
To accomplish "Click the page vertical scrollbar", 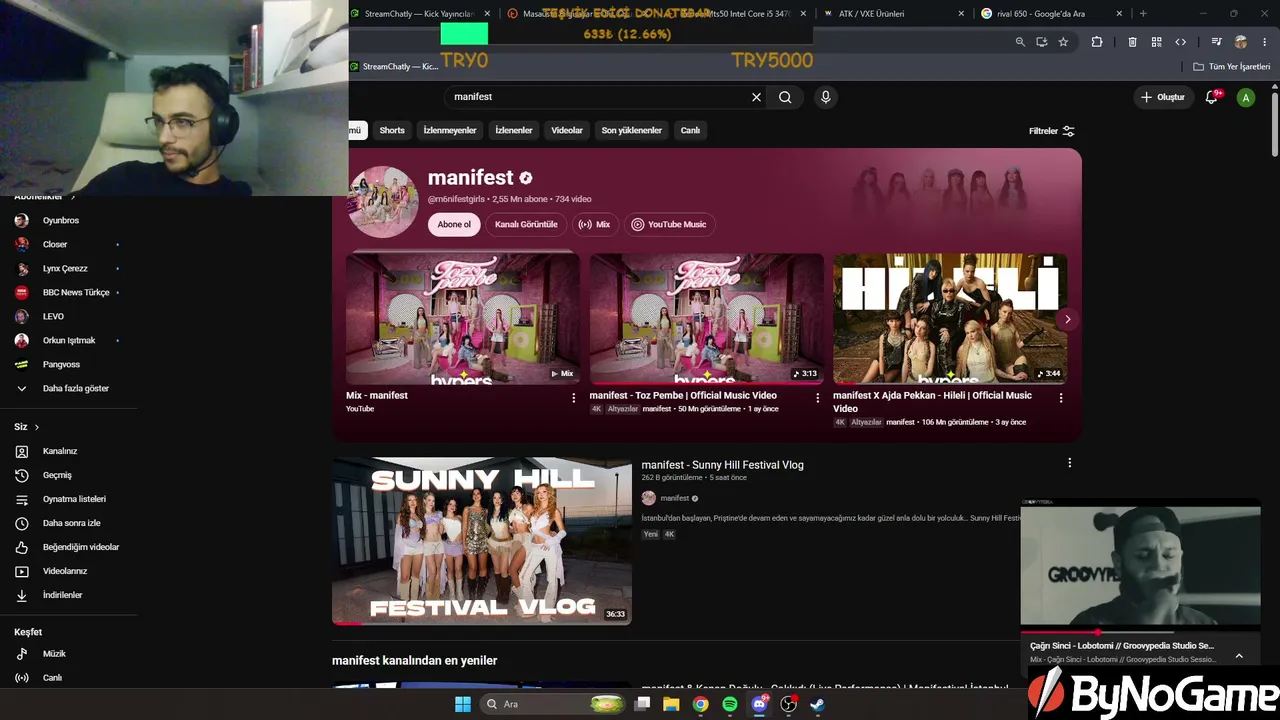I will pos(1275,125).
